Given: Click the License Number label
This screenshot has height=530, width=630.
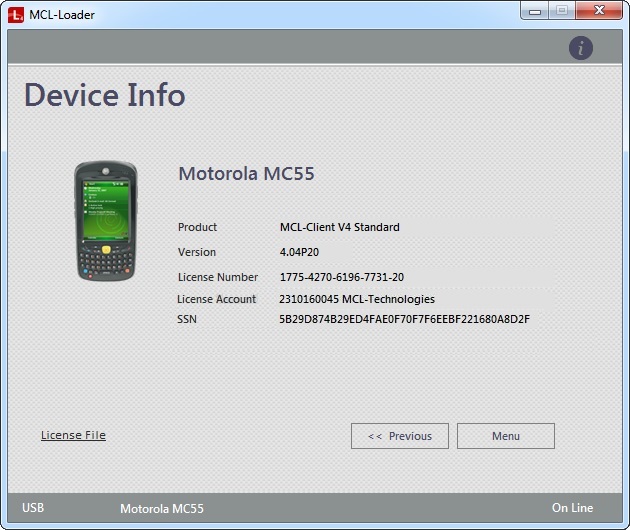Looking at the screenshot, I should click(218, 277).
